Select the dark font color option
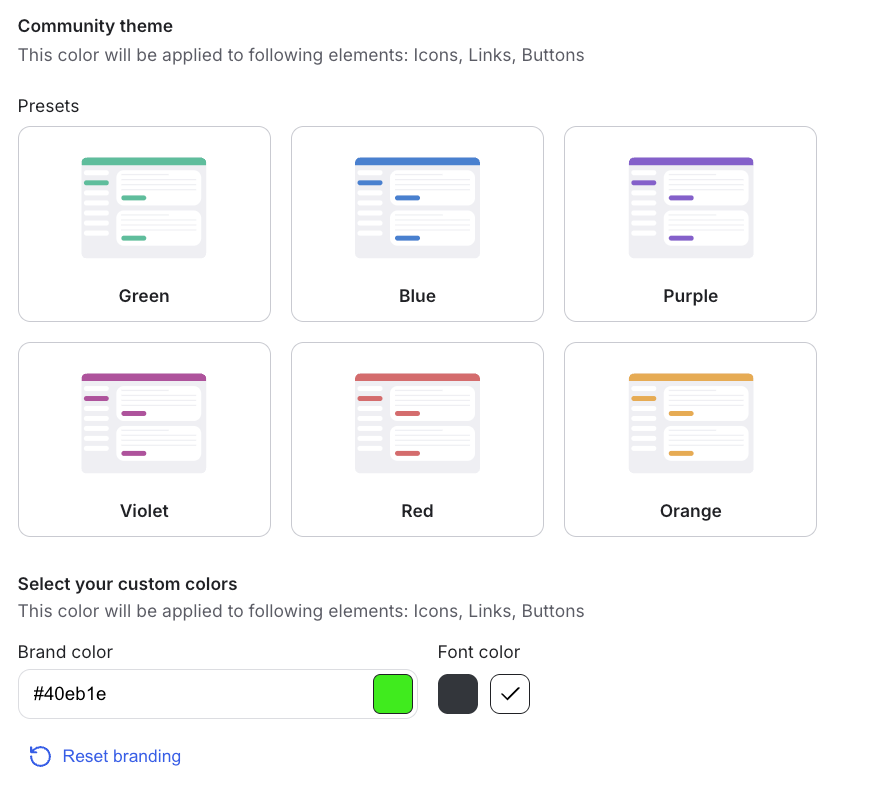The image size is (888, 787). 458,693
